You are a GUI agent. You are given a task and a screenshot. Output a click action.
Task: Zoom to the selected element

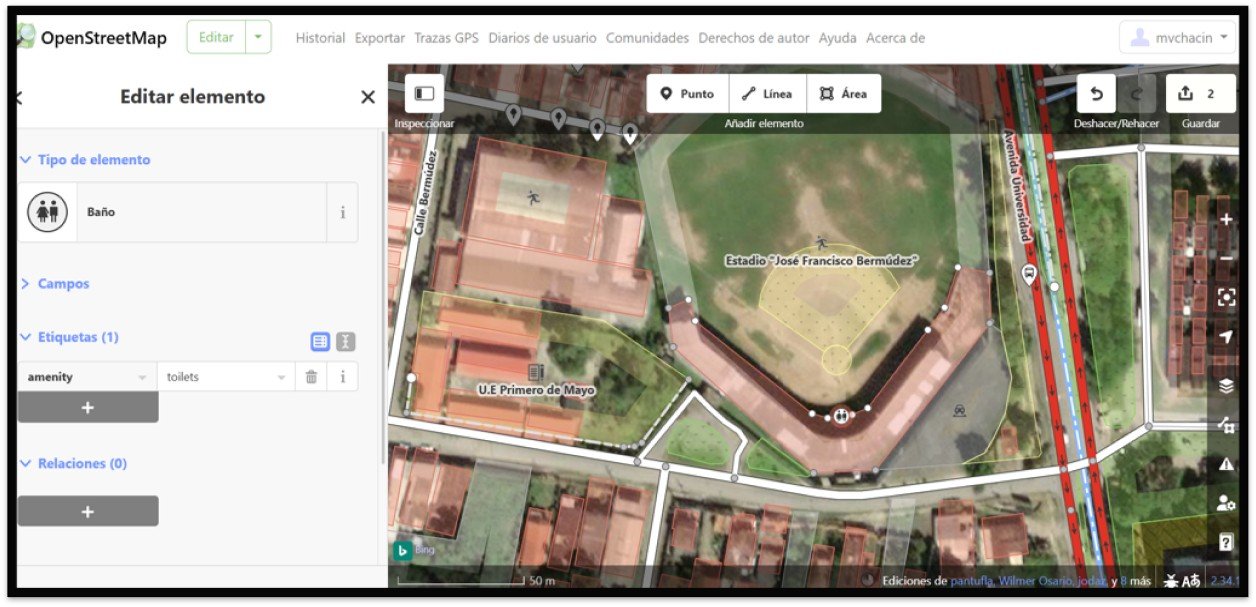[x=1226, y=297]
